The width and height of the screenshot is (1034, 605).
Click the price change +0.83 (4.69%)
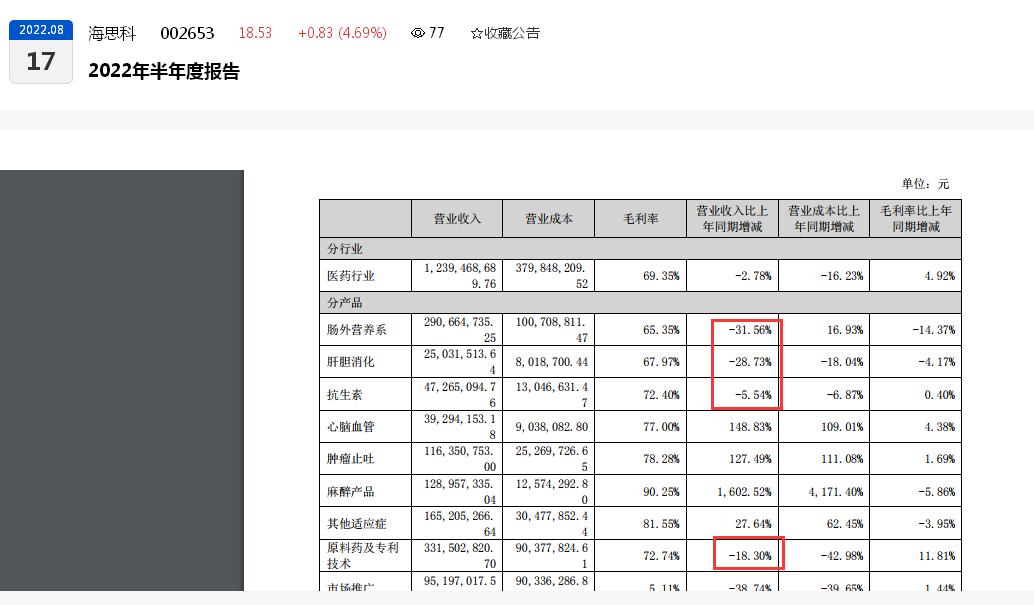(x=344, y=32)
